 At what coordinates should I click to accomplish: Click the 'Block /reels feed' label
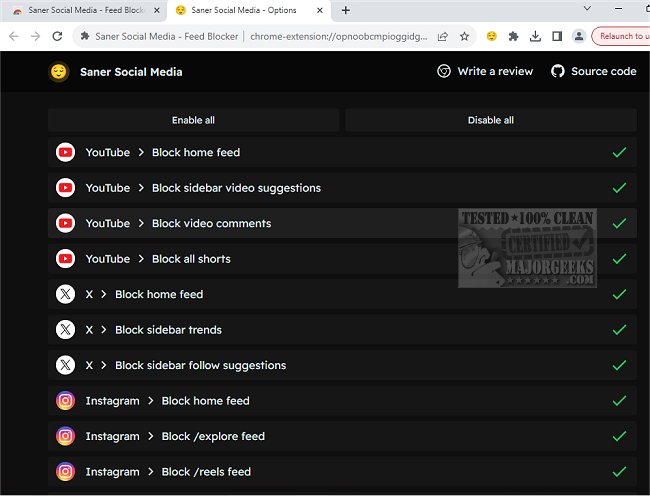(206, 472)
